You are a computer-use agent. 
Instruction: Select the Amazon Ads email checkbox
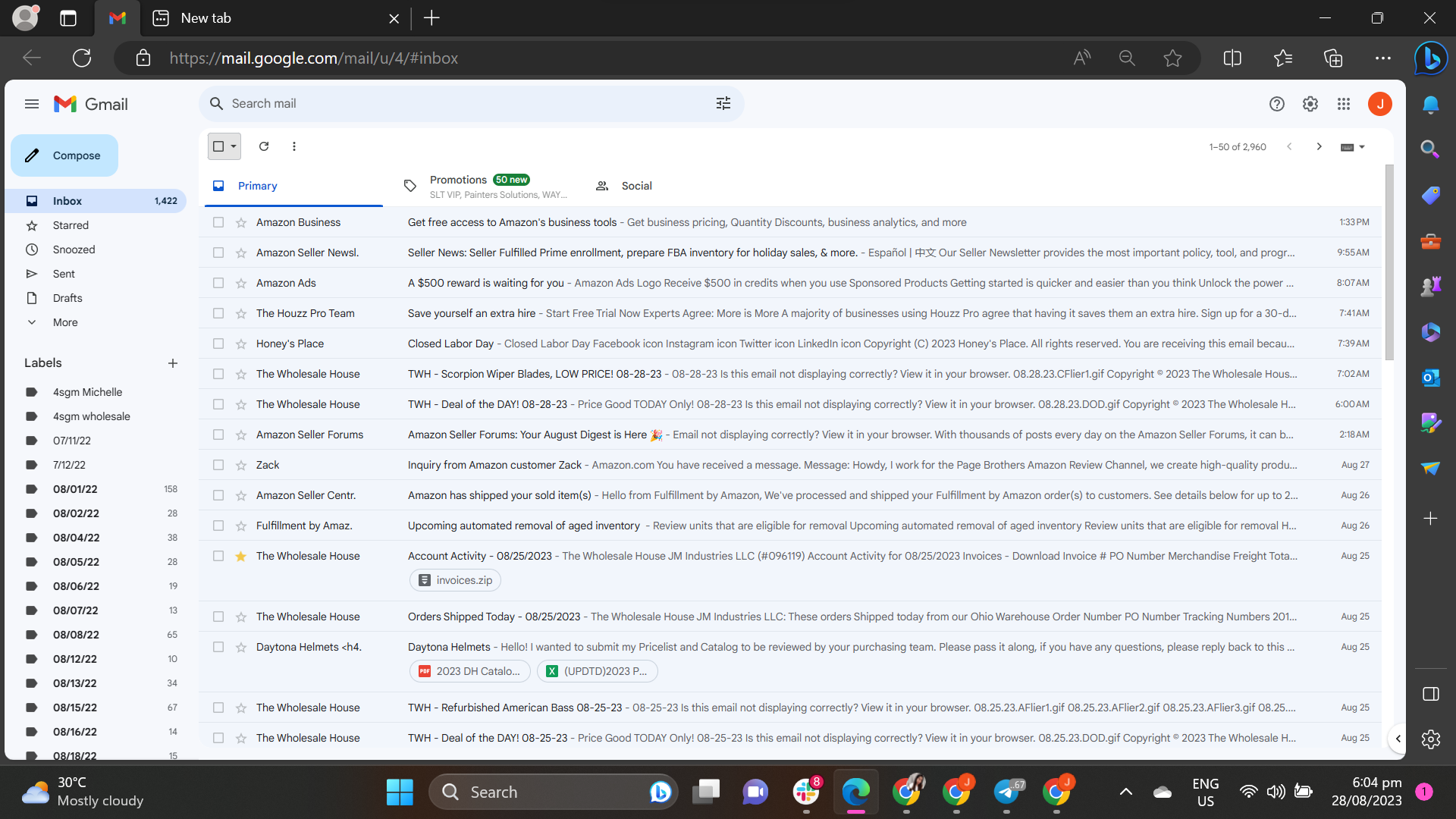218,283
